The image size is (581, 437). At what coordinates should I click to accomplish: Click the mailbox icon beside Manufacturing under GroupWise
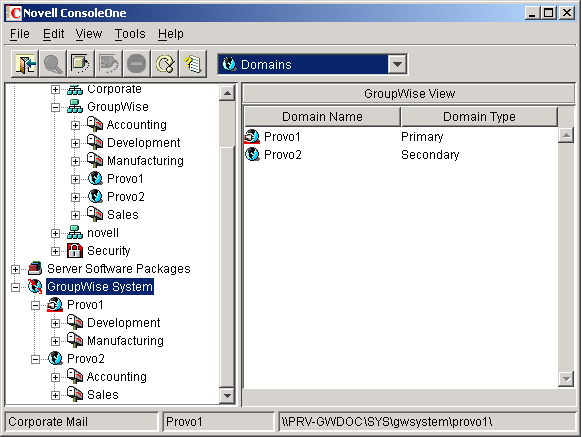tap(95, 160)
